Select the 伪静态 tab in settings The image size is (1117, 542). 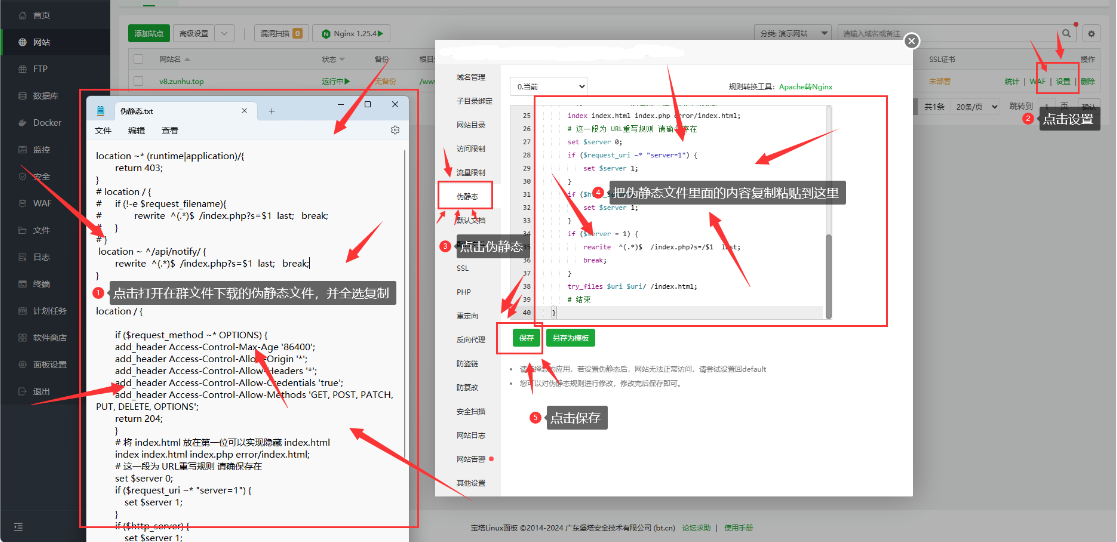pyautogui.click(x=466, y=196)
